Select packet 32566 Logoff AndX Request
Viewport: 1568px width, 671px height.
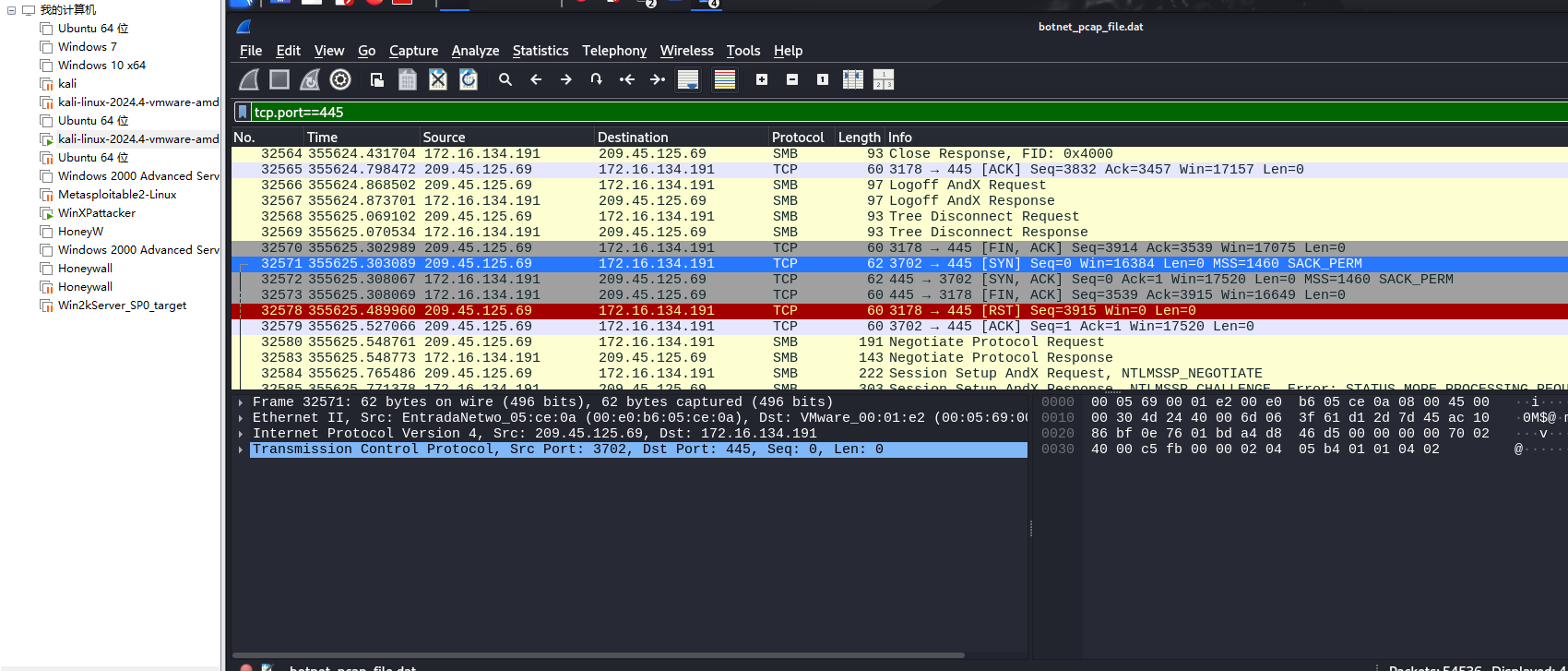click(899, 186)
